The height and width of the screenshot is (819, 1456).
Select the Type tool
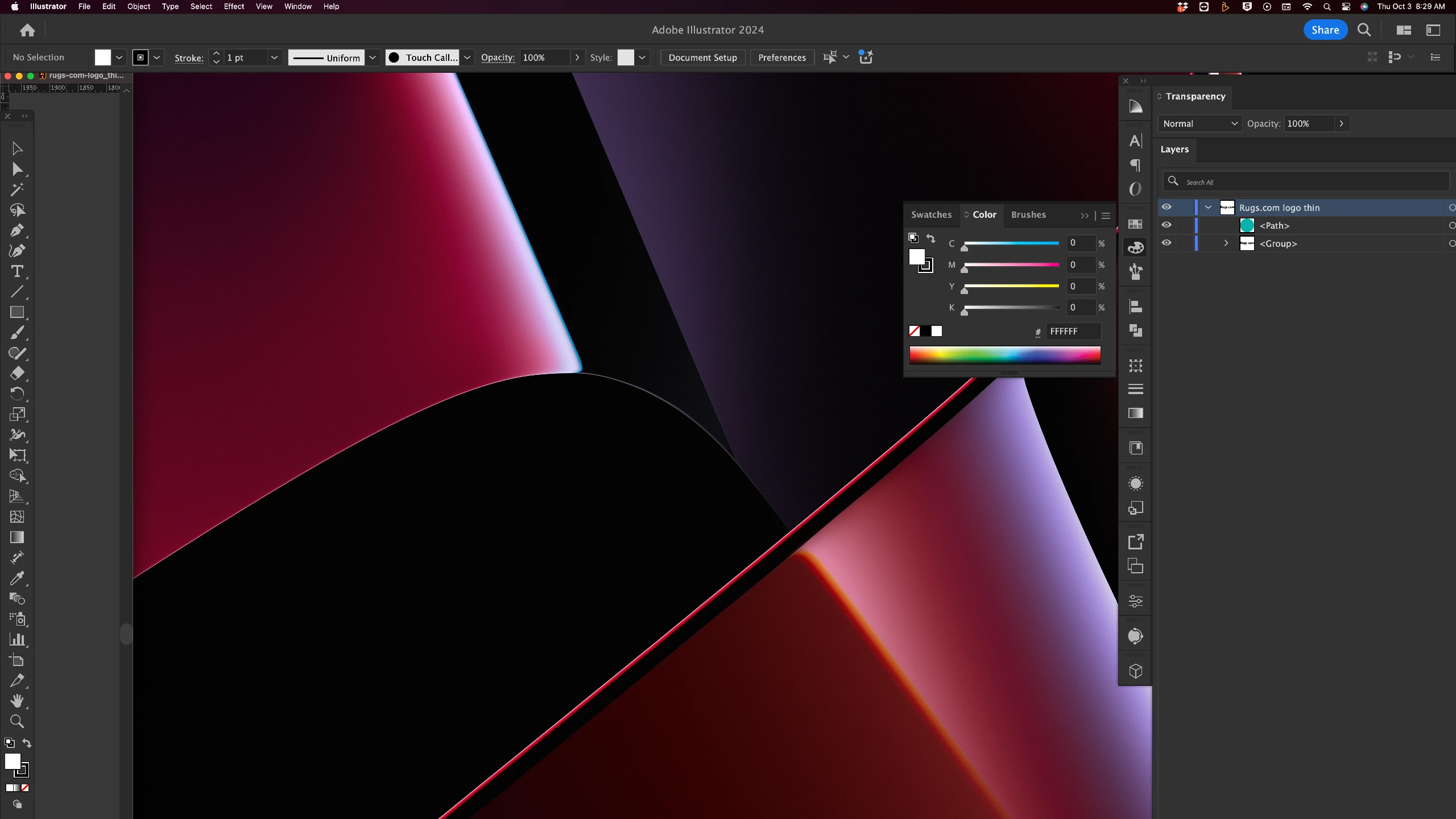pos(16,271)
